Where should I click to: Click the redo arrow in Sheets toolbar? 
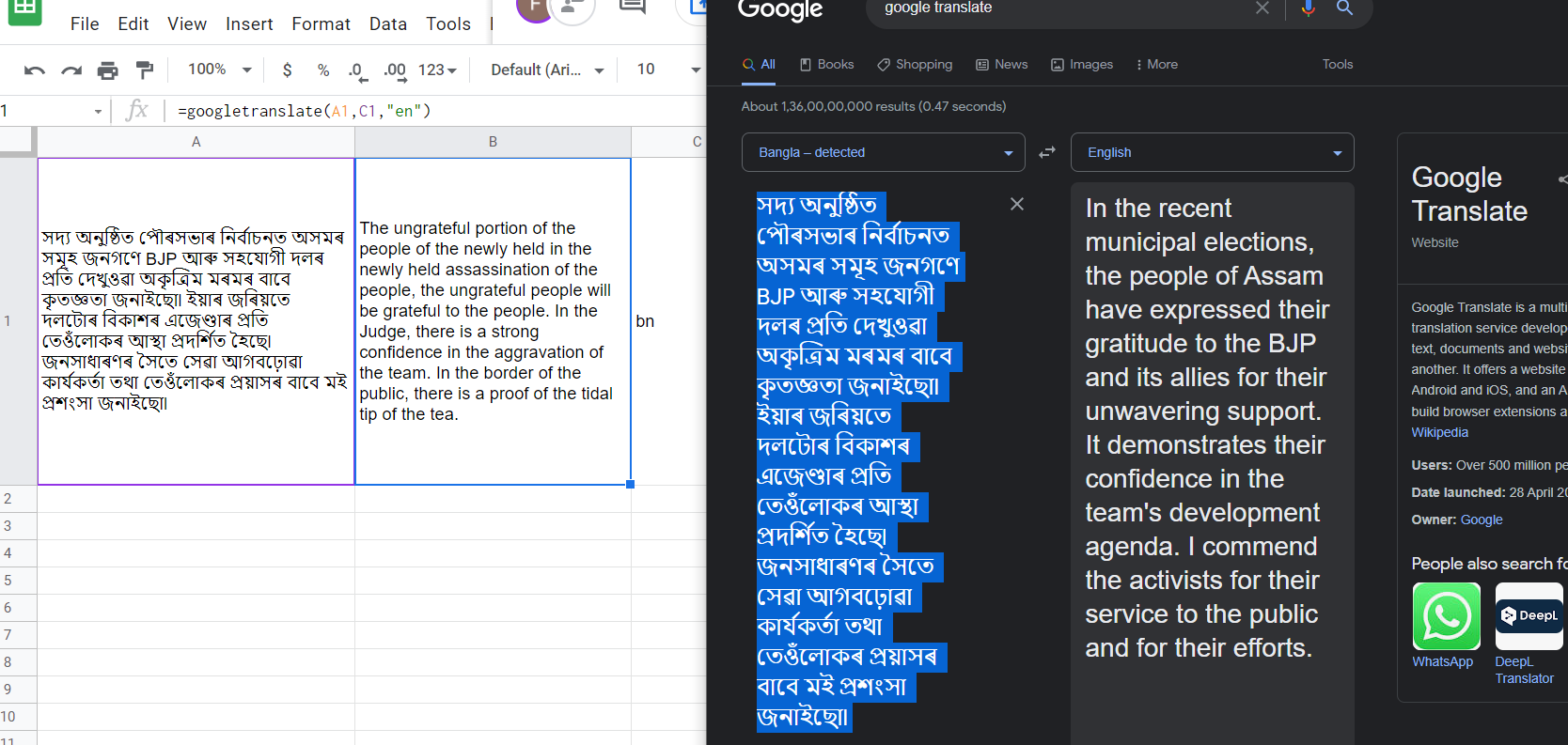click(x=71, y=70)
